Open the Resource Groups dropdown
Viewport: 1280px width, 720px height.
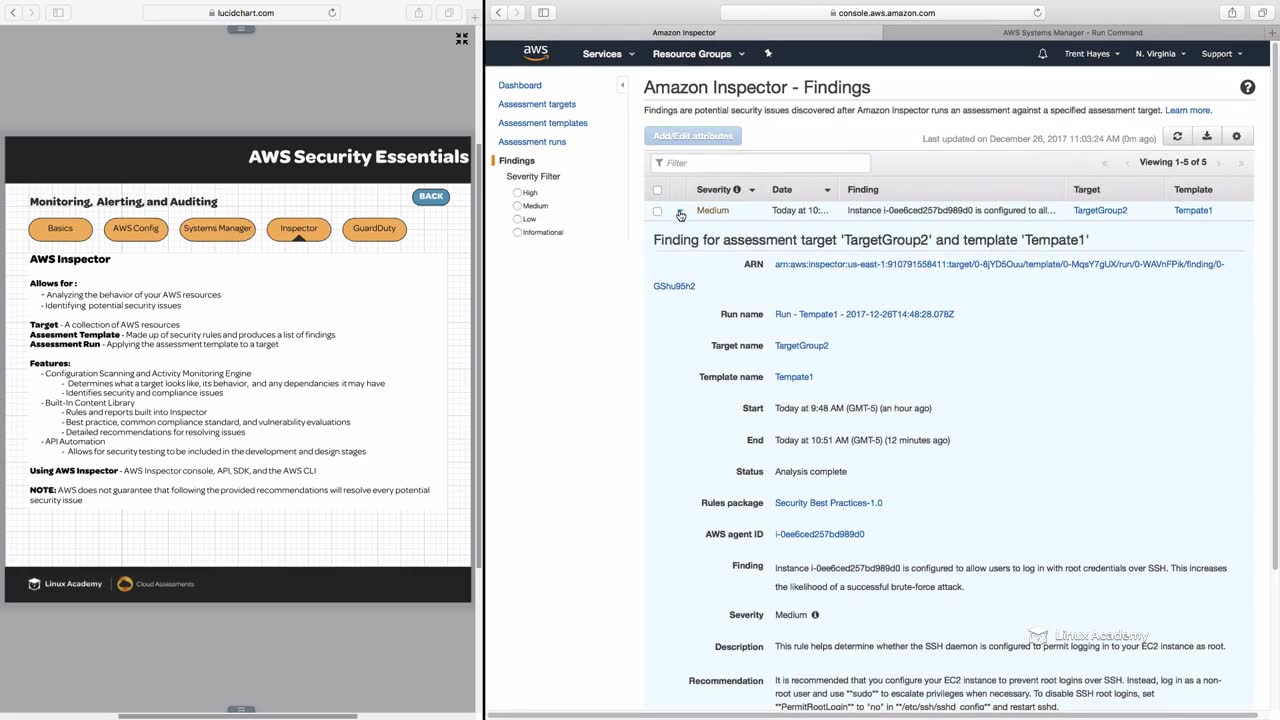point(698,54)
